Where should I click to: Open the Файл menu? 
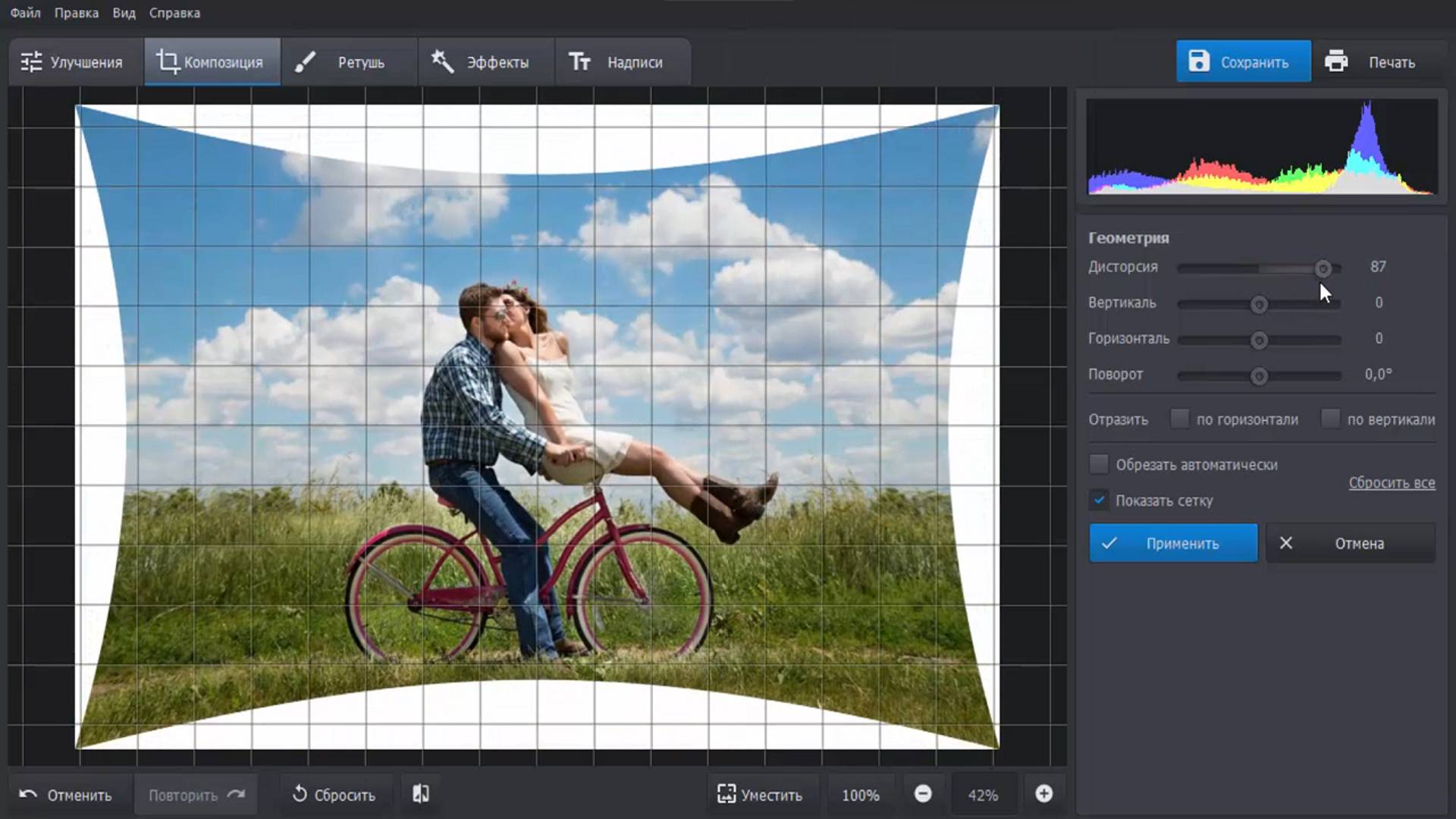[x=25, y=13]
